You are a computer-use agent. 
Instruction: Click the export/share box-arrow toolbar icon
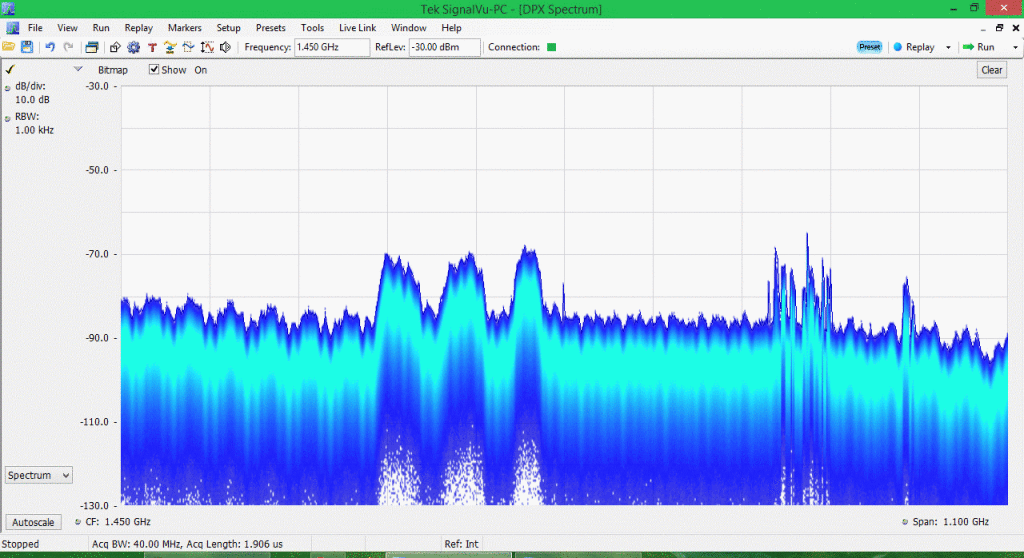click(x=115, y=47)
